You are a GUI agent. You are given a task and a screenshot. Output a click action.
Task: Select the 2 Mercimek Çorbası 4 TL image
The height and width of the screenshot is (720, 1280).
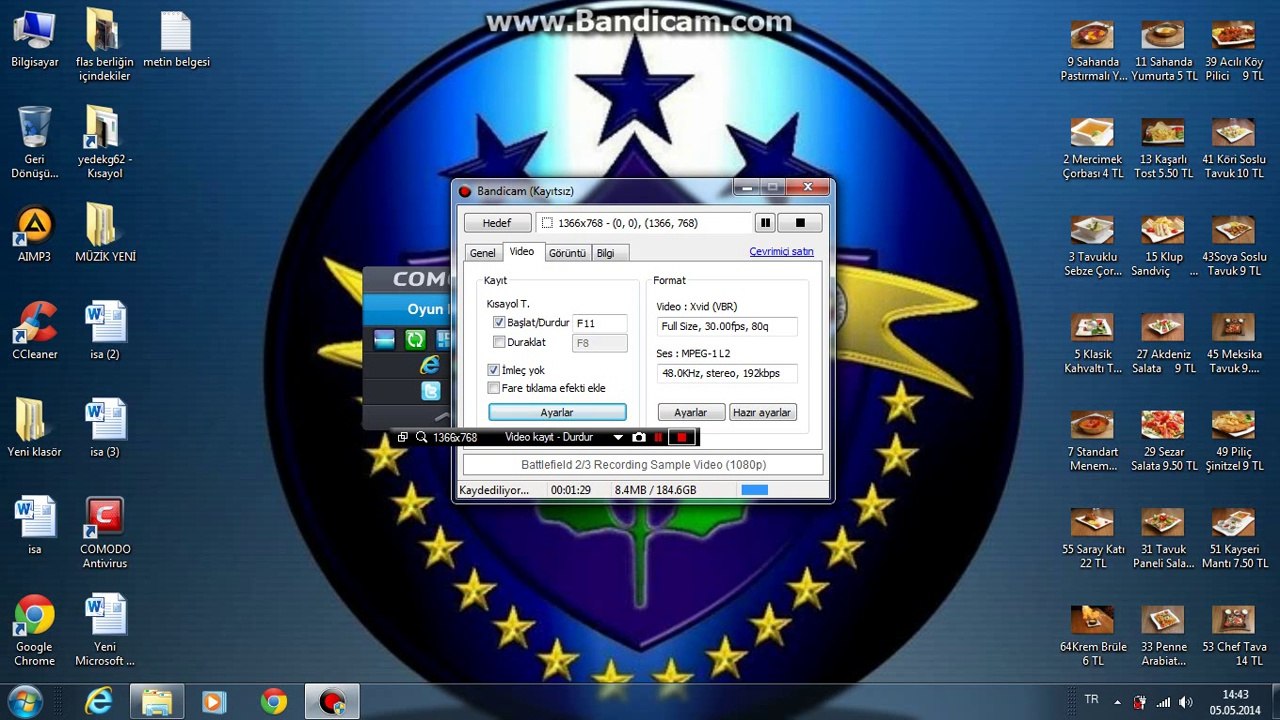1093,149
